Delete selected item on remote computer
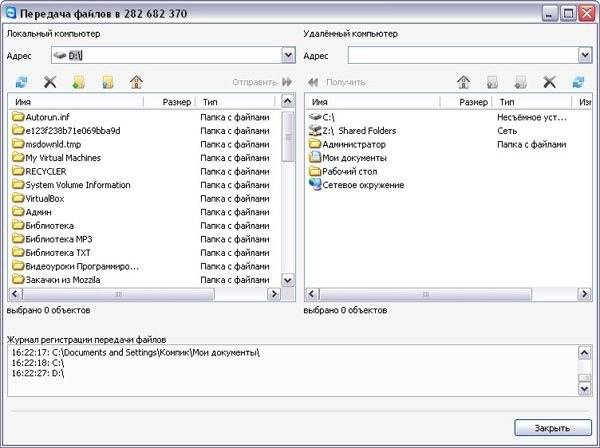The width and height of the screenshot is (600, 448). coord(549,82)
